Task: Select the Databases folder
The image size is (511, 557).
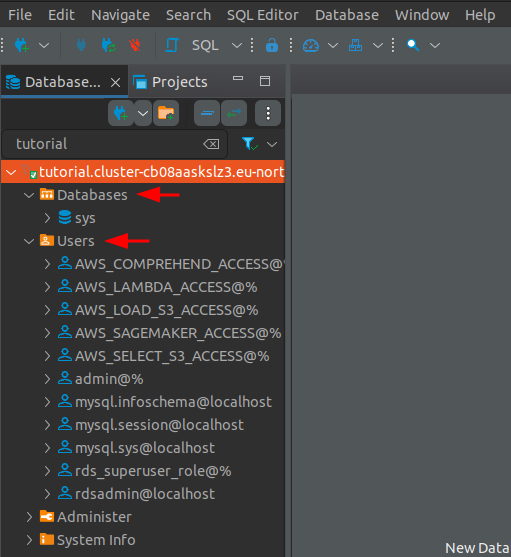Action: tap(92, 195)
